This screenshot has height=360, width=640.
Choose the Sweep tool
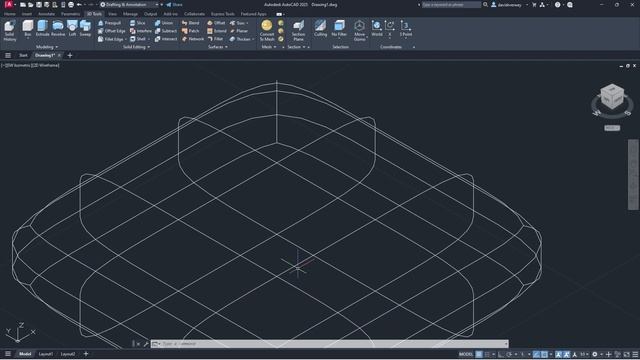[85, 29]
